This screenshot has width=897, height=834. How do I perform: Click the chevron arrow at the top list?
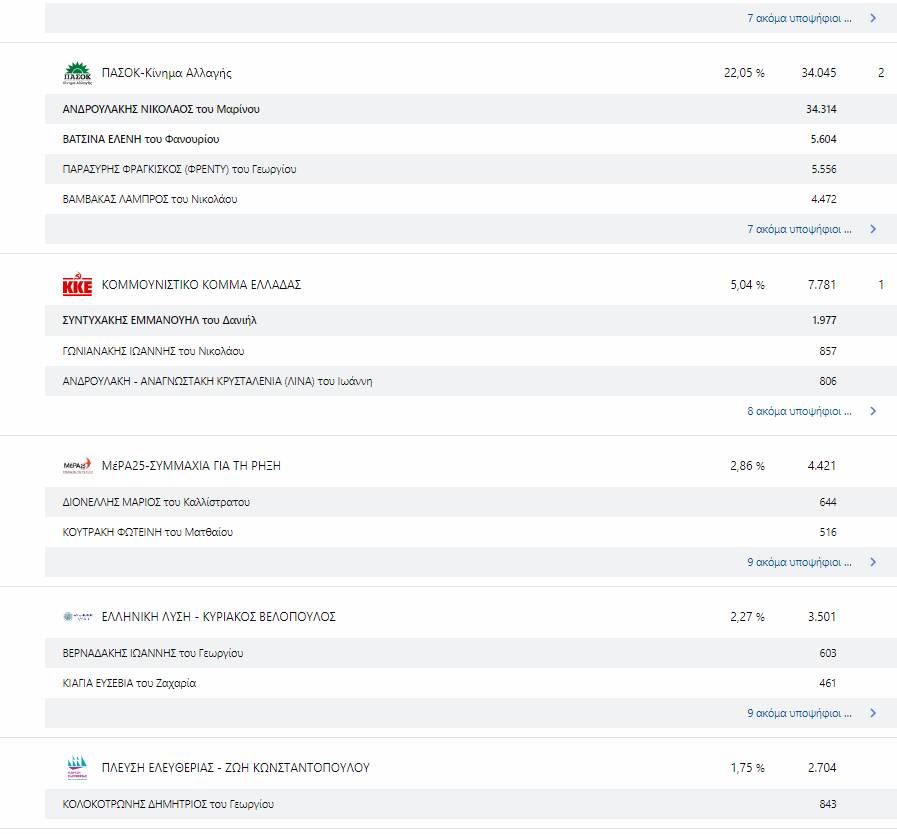[873, 18]
